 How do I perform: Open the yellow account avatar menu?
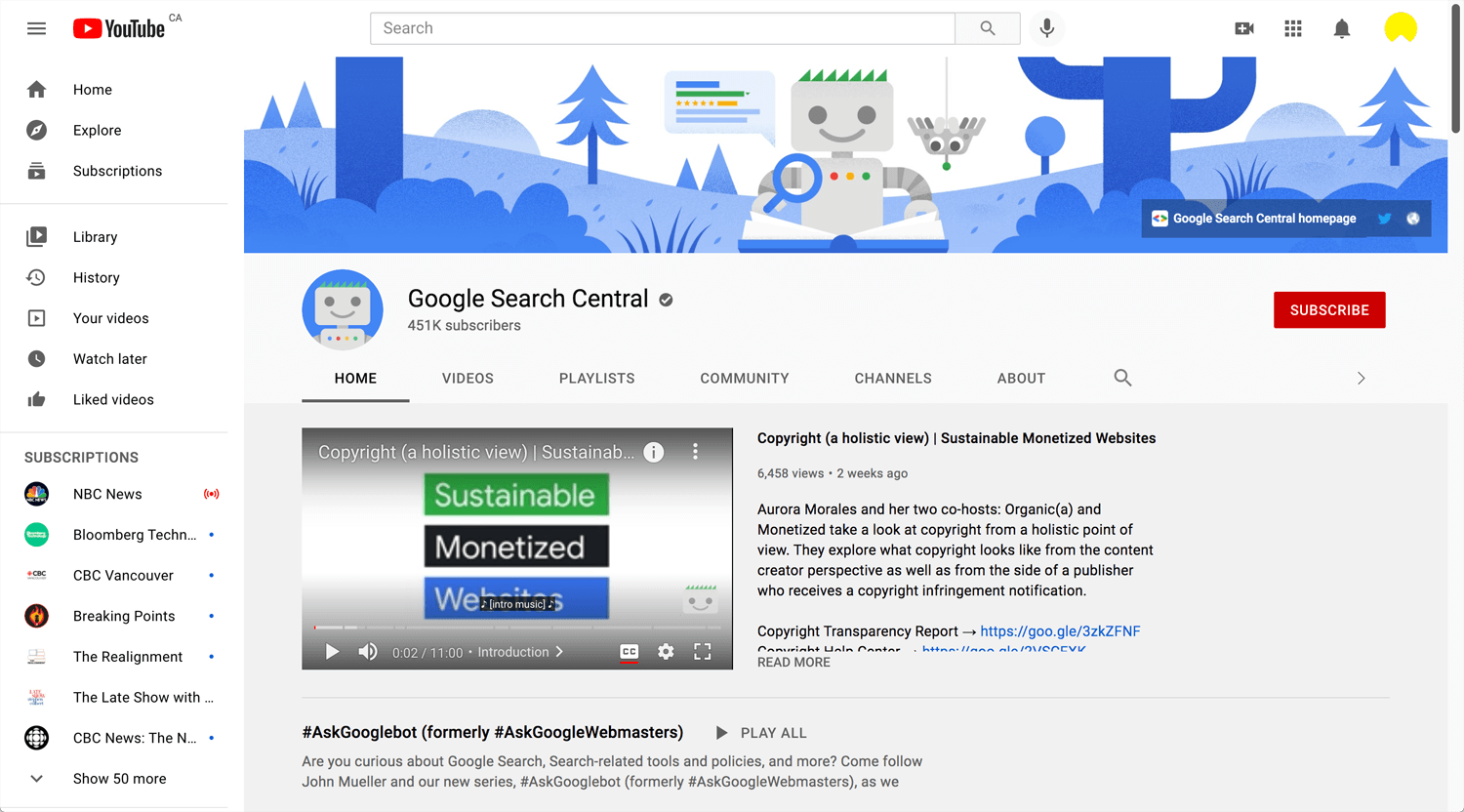(1401, 28)
